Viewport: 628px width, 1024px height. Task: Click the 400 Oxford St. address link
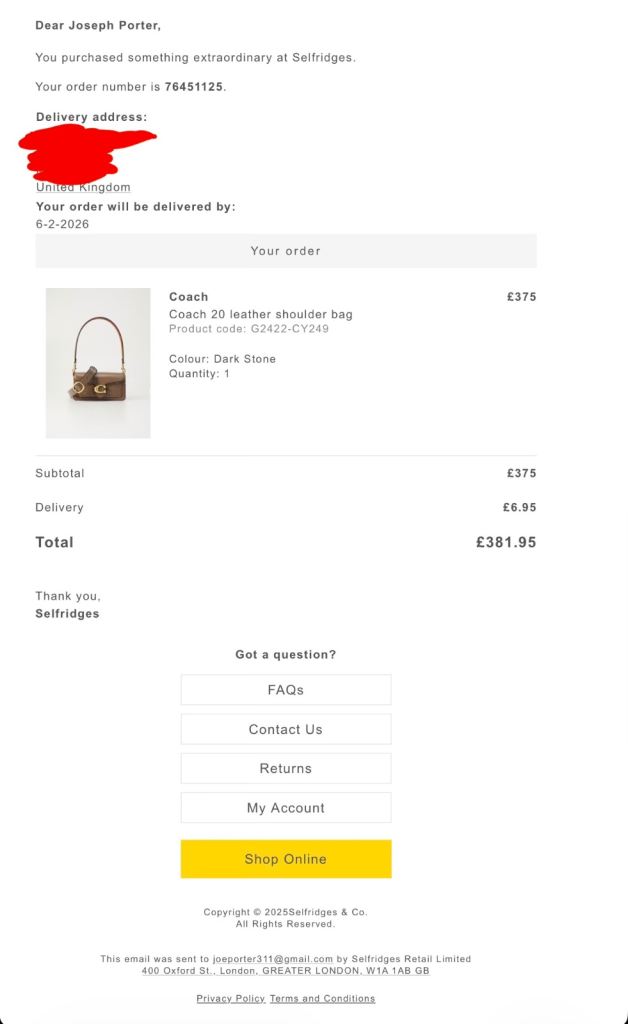coord(285,970)
